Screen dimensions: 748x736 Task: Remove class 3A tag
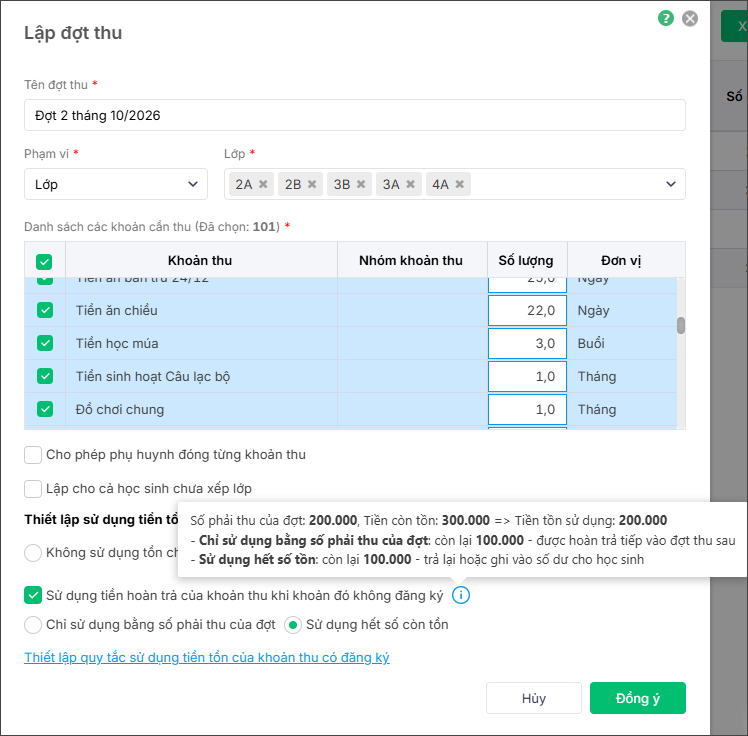[x=410, y=184]
